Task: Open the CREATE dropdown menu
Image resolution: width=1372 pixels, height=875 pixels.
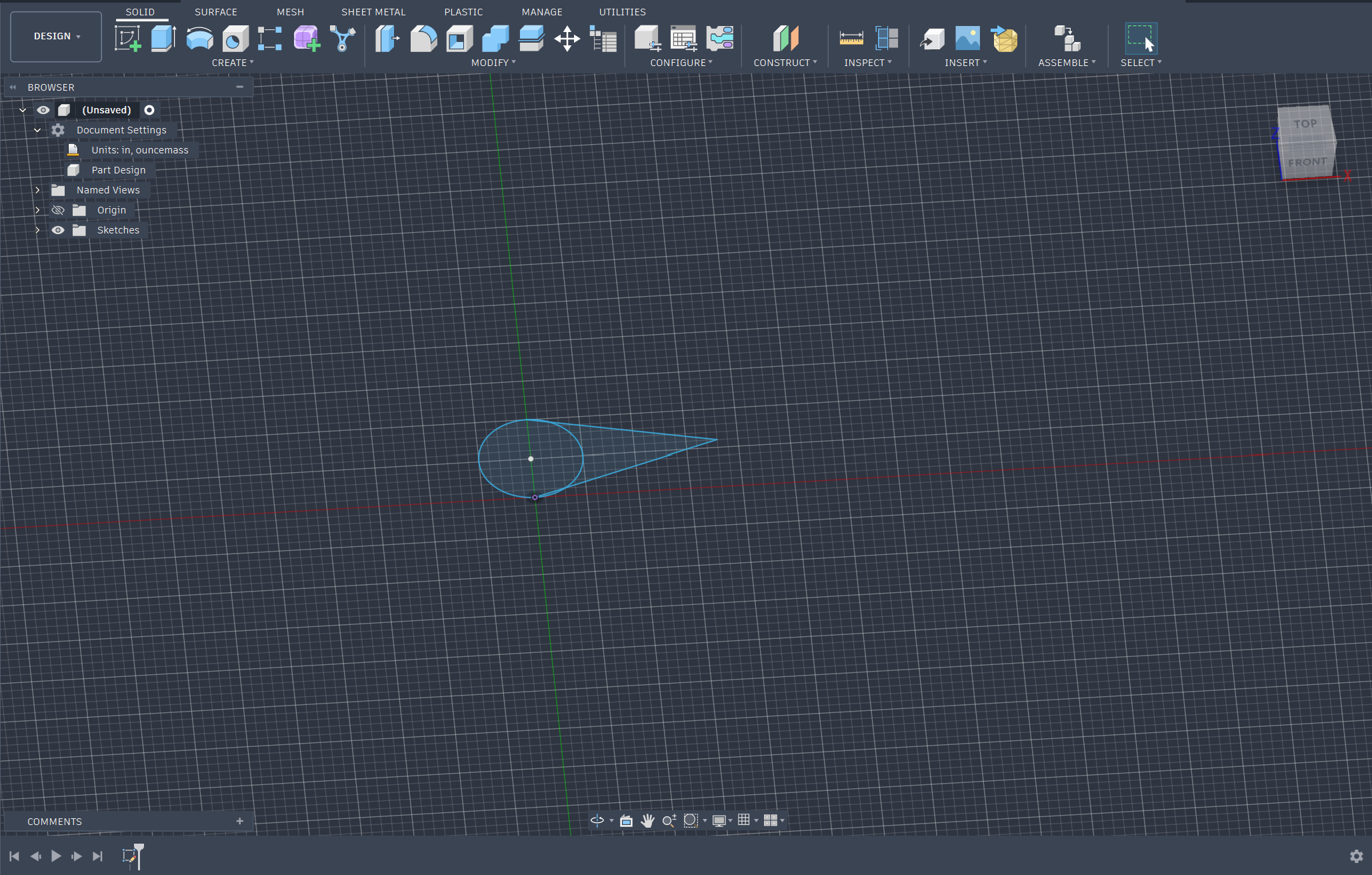Action: pos(233,63)
